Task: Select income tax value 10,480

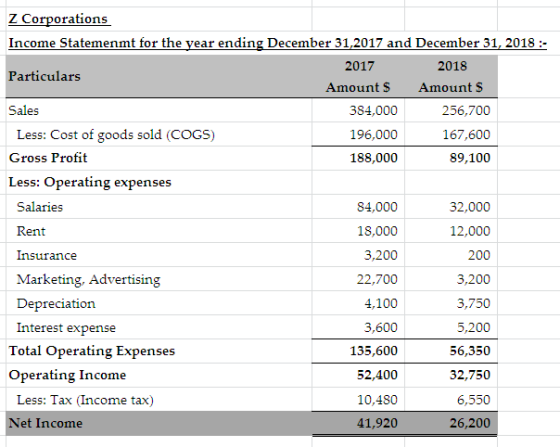Action: tap(377, 400)
